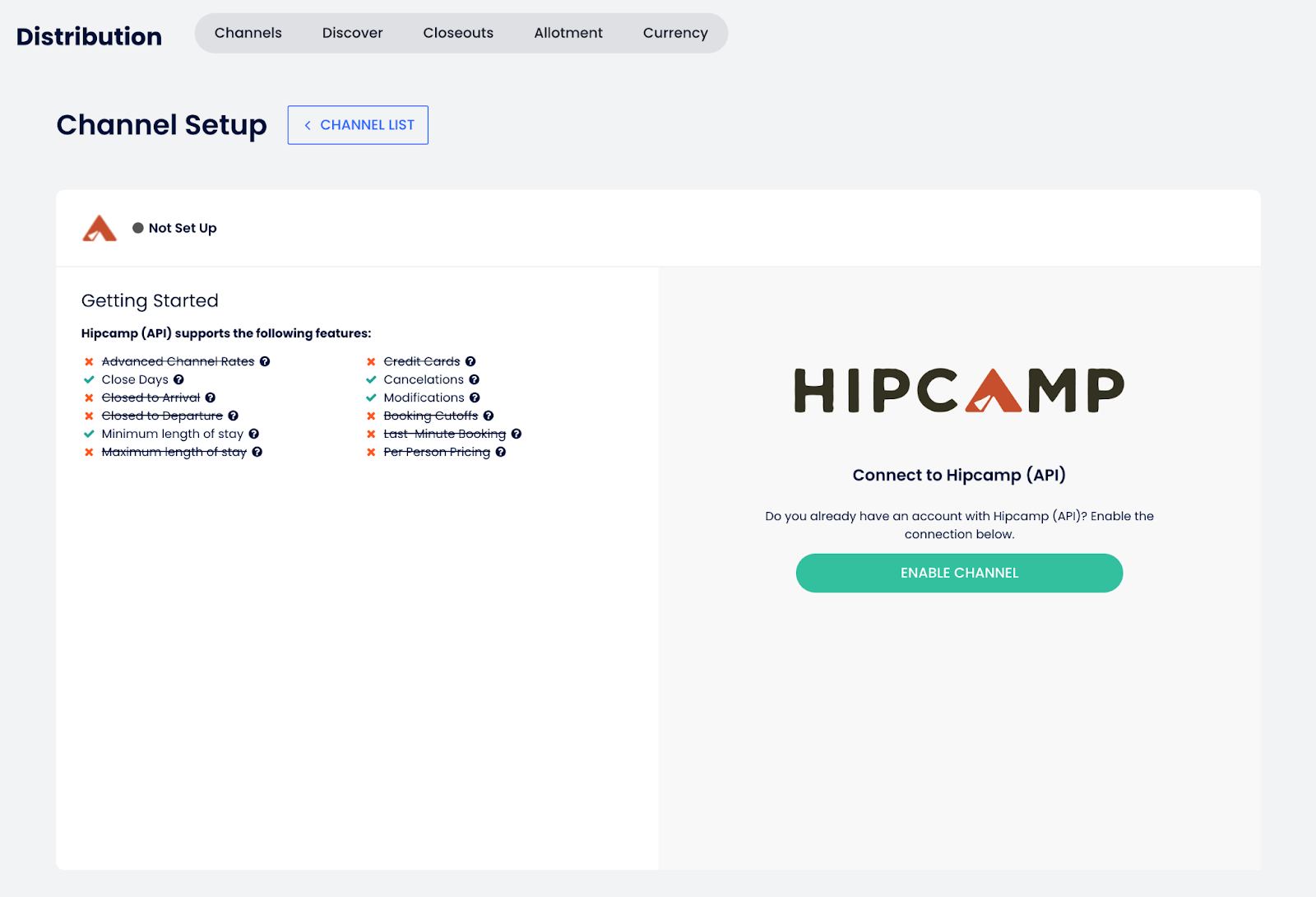Click green checkmark beside Cancelations
This screenshot has width=1316, height=897.
(371, 379)
